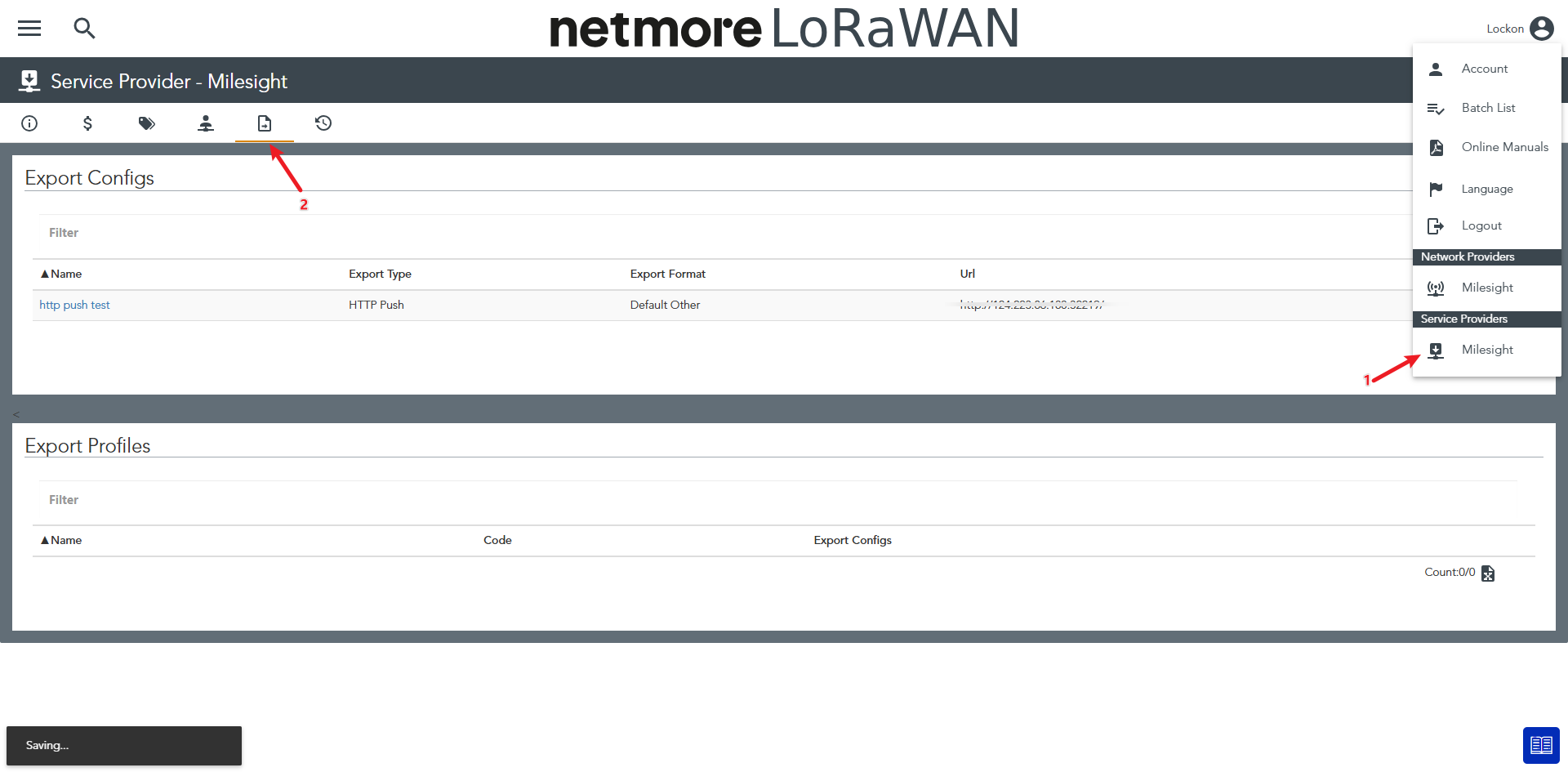1568x772 pixels.
Task: Click the search magnifier icon
Action: (84, 29)
